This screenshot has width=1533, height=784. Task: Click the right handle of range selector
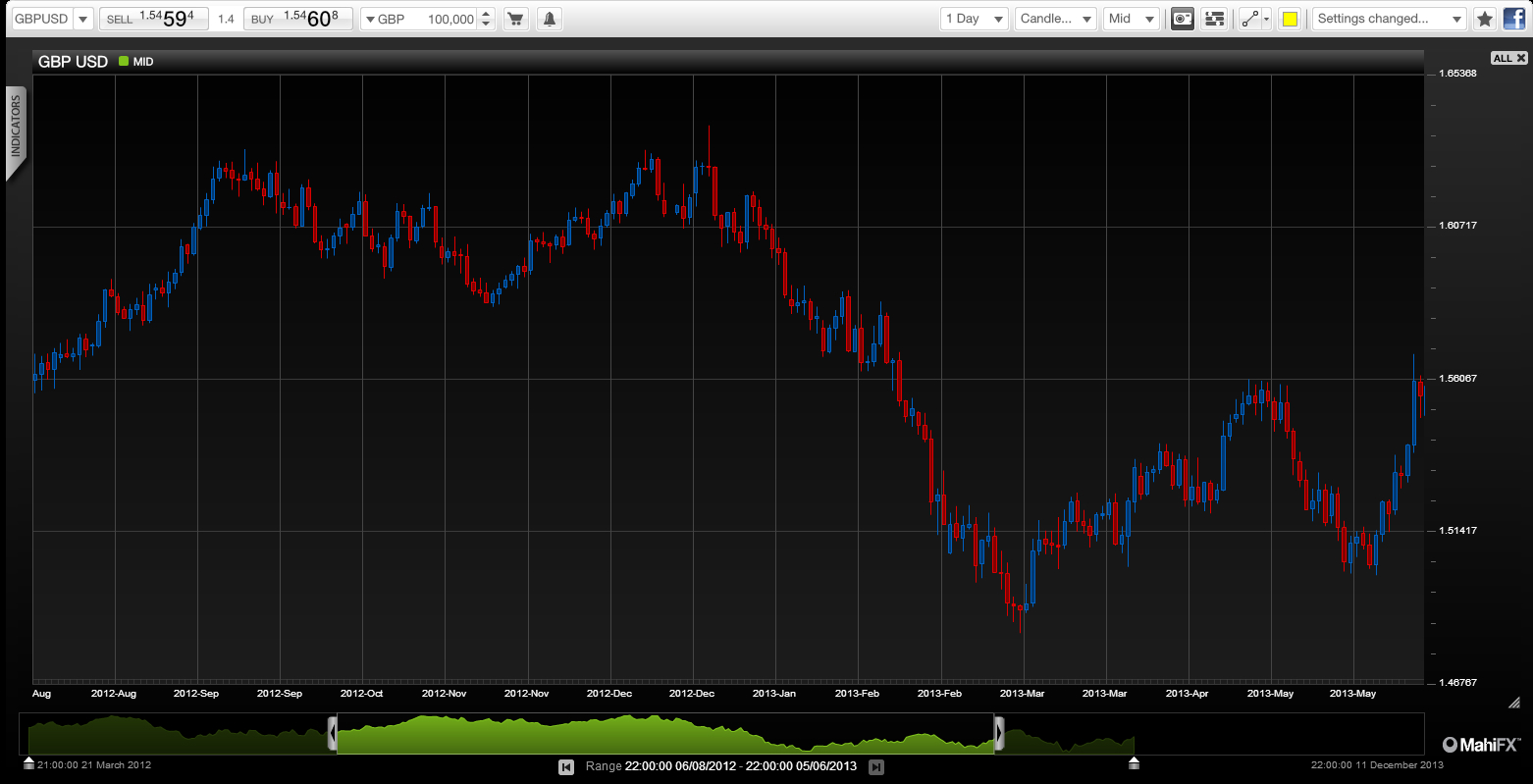point(999,733)
